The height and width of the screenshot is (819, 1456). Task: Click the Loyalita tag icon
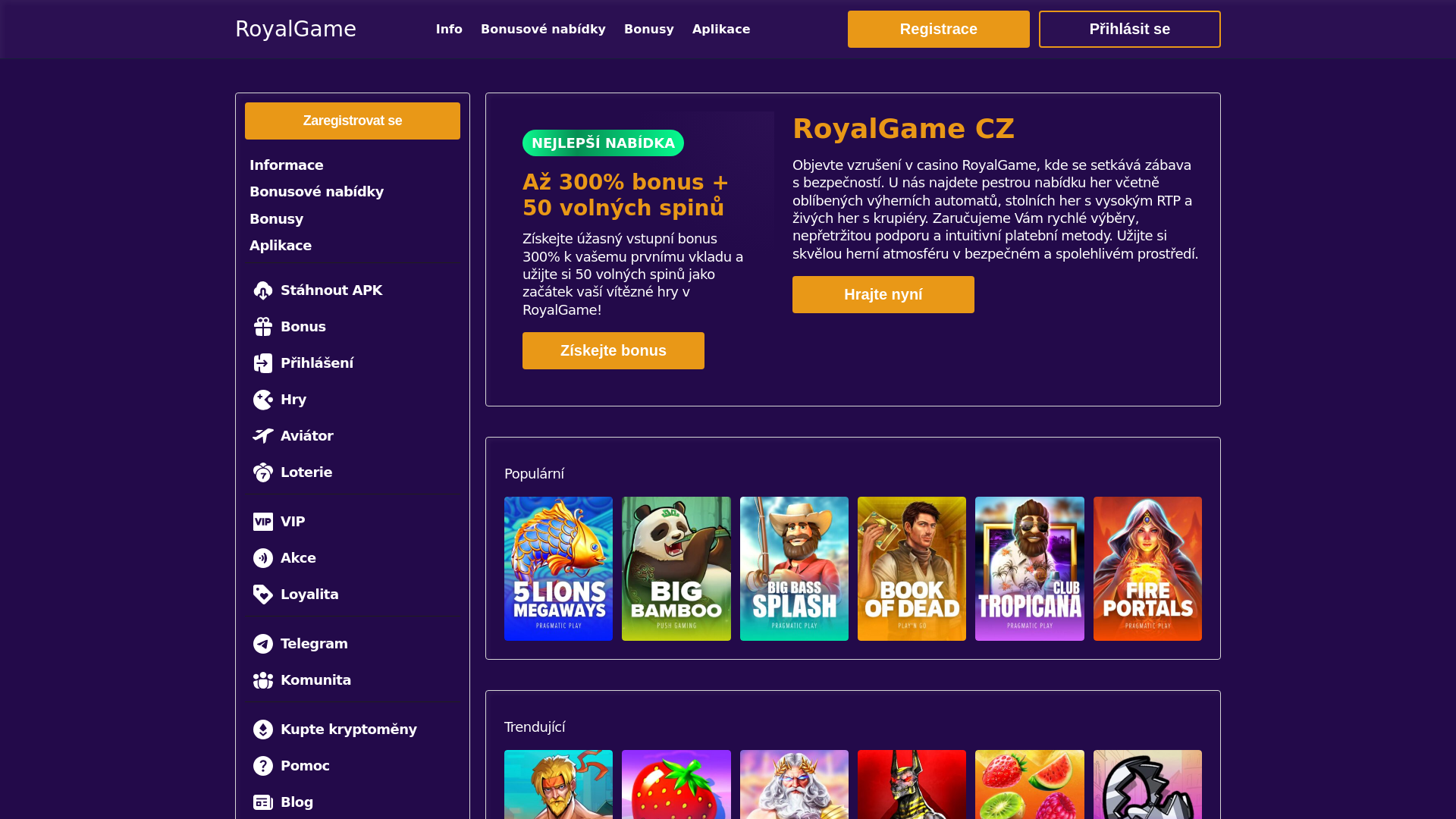pos(263,595)
